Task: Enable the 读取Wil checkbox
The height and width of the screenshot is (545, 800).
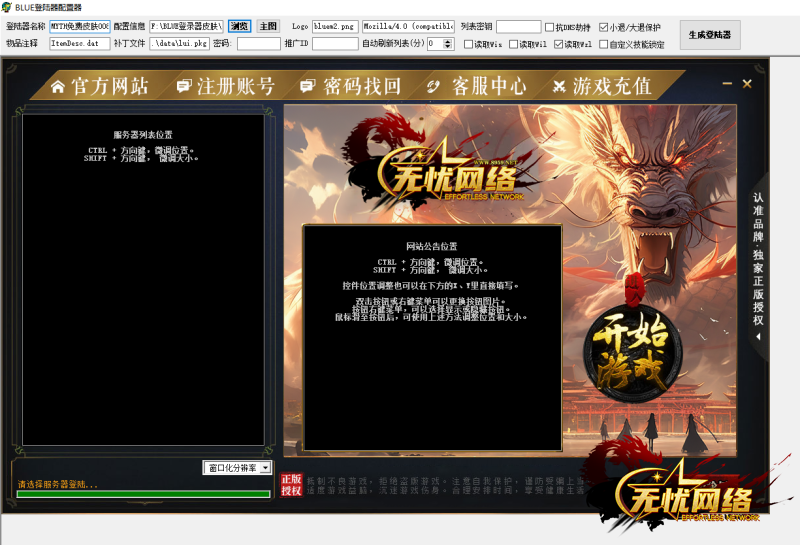Action: [513, 44]
